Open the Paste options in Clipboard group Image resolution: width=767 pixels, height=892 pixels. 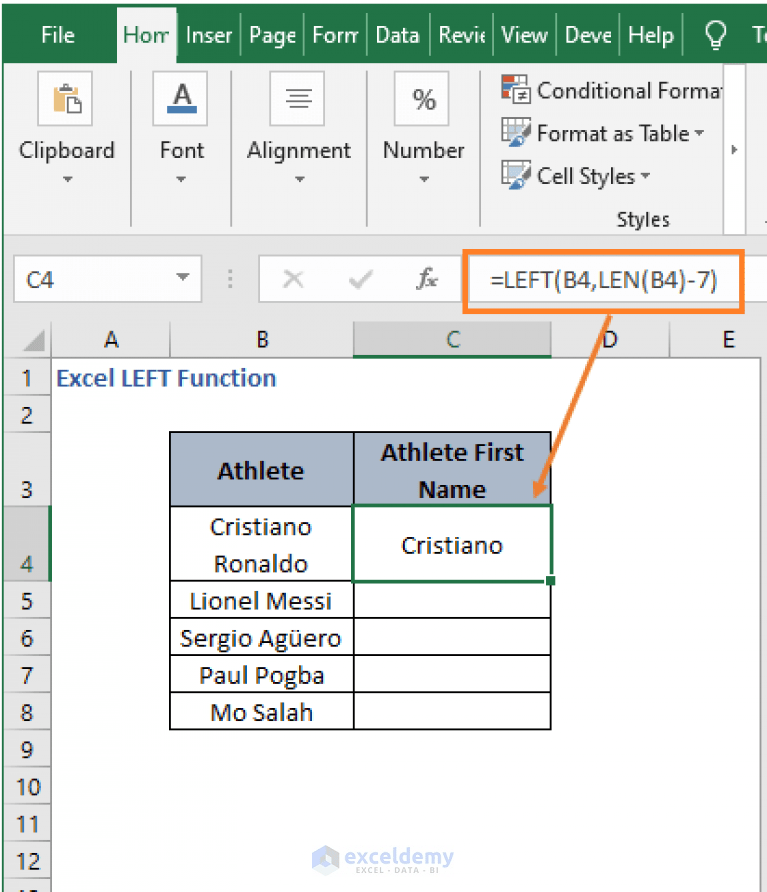pos(67,99)
